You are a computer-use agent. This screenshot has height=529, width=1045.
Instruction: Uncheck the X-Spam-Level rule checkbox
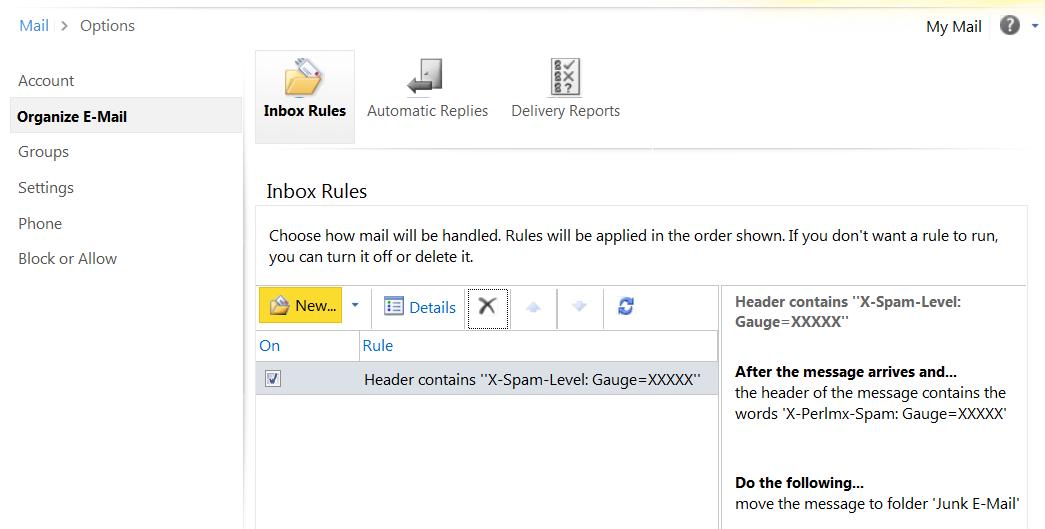click(273, 379)
